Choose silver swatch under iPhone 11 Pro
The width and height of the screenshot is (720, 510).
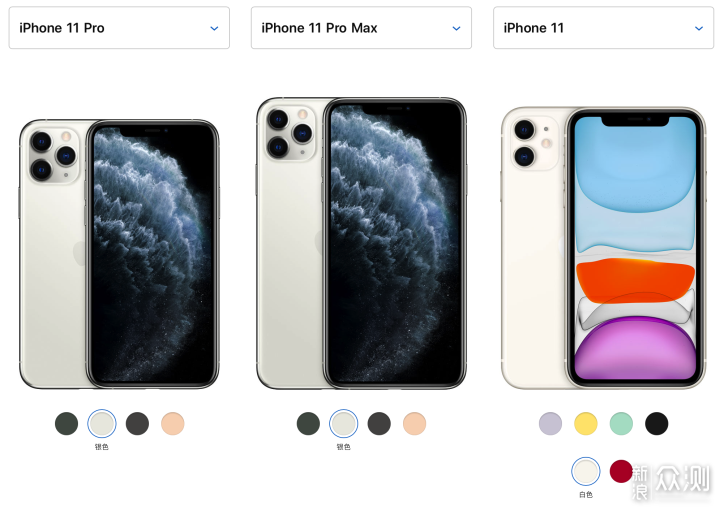pos(102,423)
